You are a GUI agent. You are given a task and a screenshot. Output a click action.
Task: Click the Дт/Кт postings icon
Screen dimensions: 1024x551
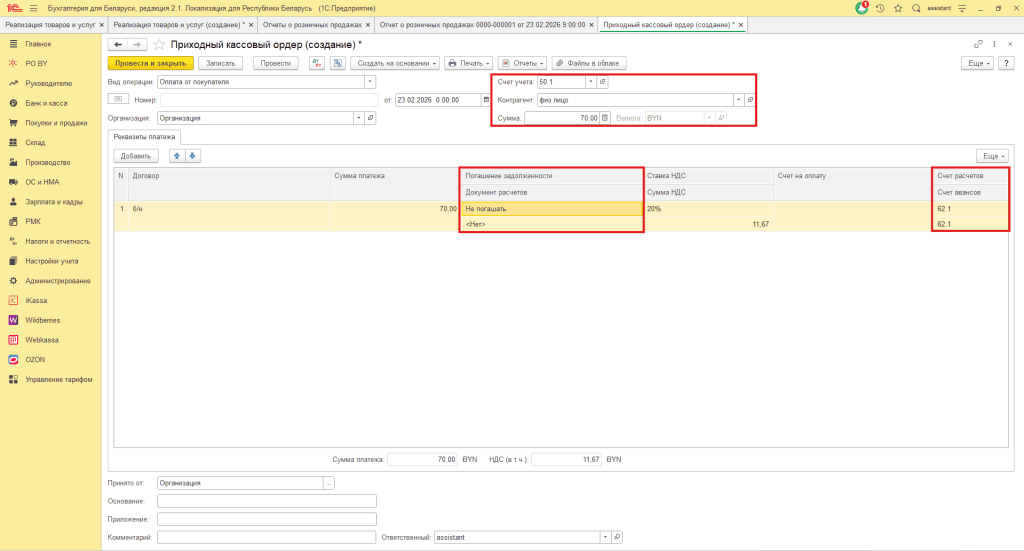(x=316, y=63)
